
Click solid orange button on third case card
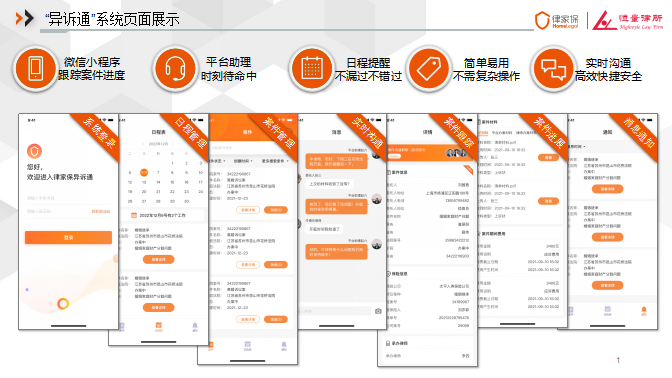(276, 319)
